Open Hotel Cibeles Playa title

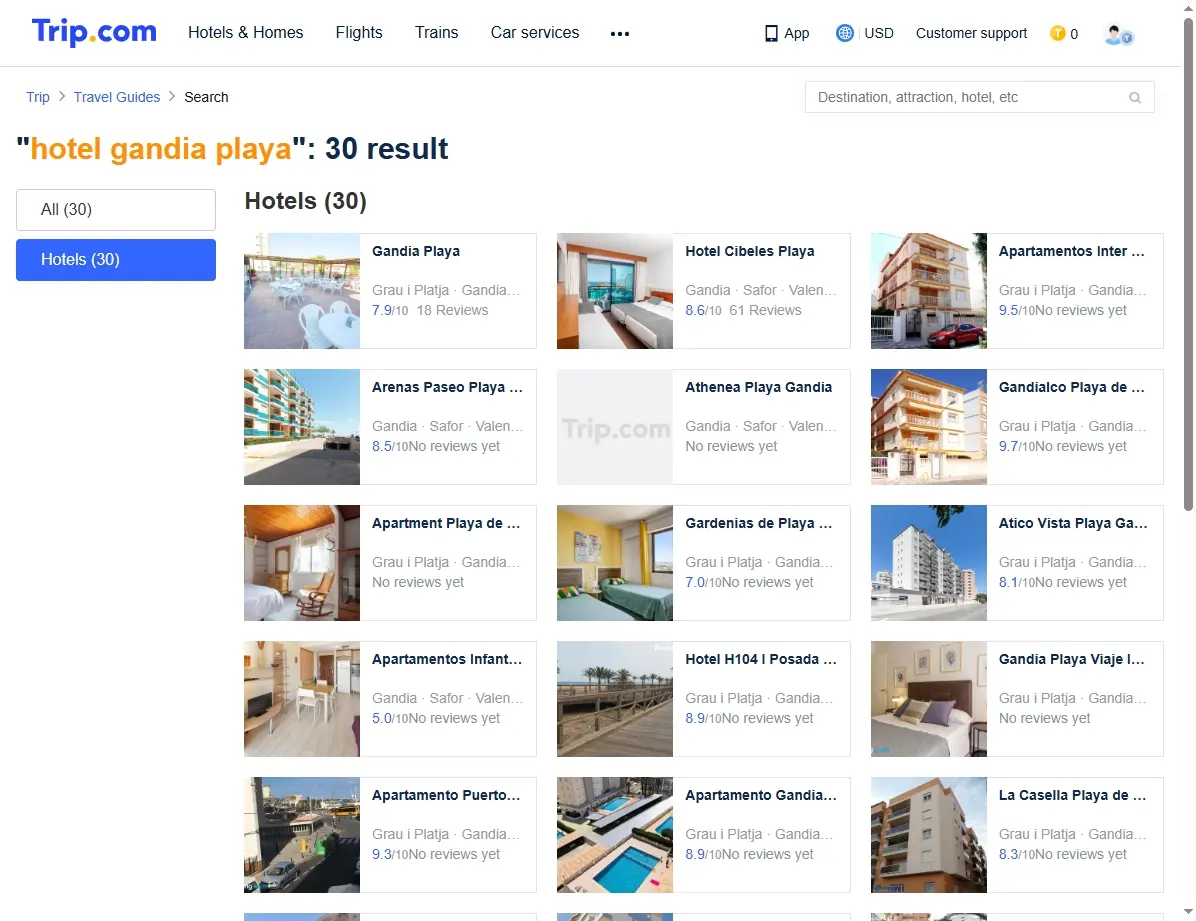(750, 251)
